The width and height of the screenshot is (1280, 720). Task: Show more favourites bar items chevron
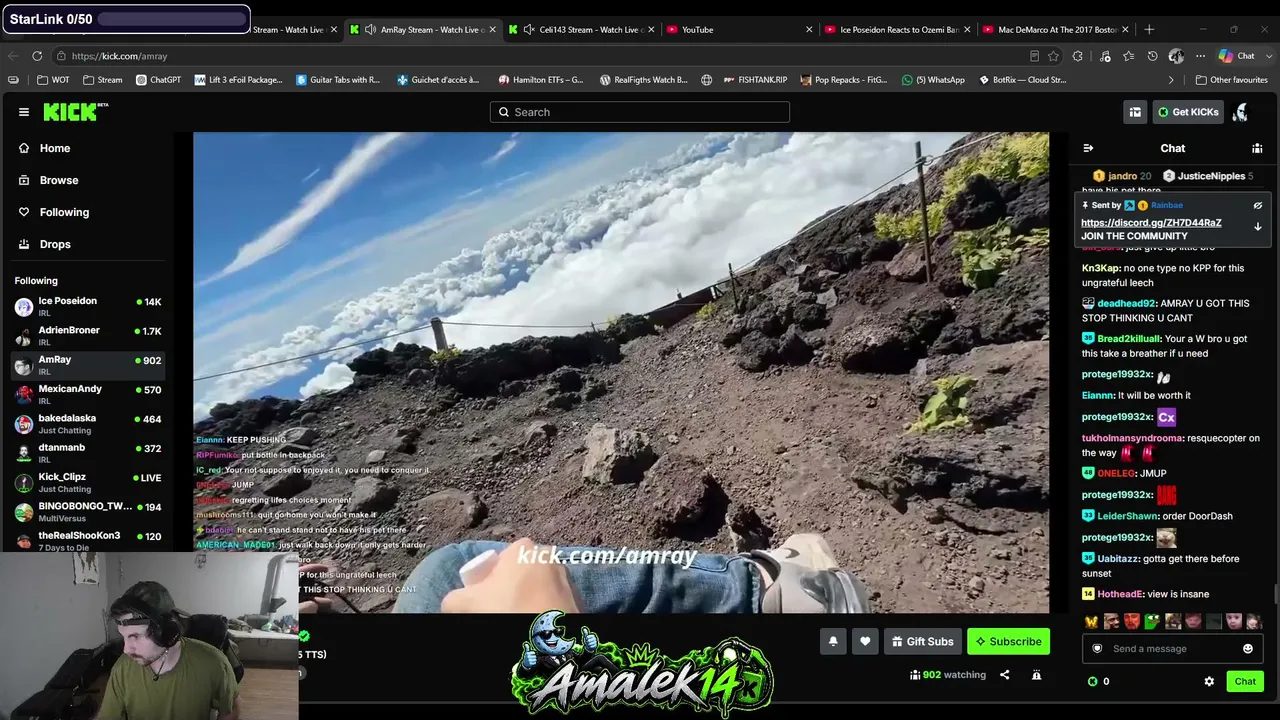(1171, 80)
